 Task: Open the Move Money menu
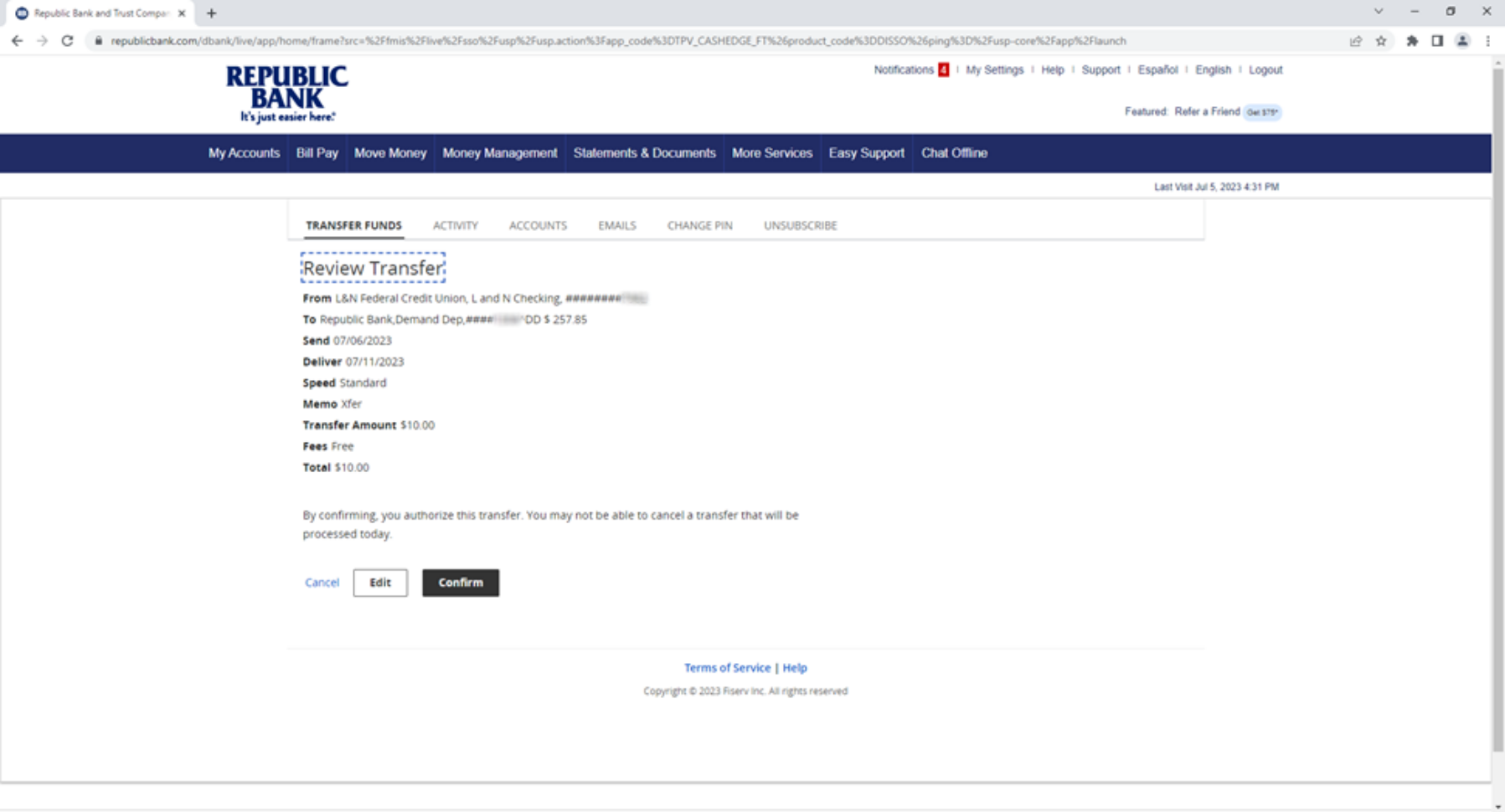click(x=390, y=153)
